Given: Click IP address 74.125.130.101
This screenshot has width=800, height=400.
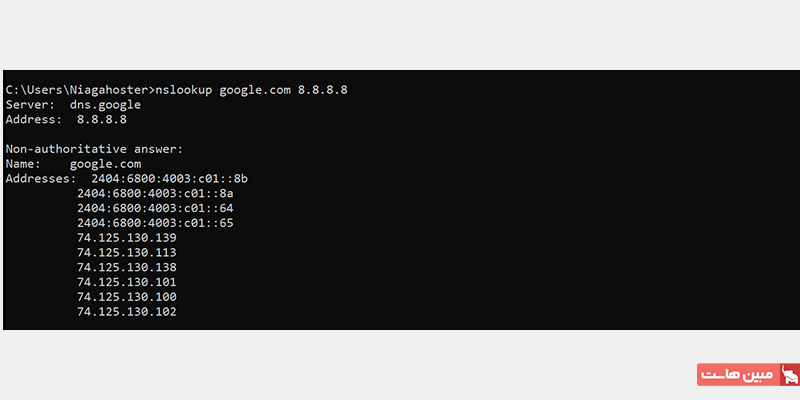Looking at the screenshot, I should coord(127,282).
